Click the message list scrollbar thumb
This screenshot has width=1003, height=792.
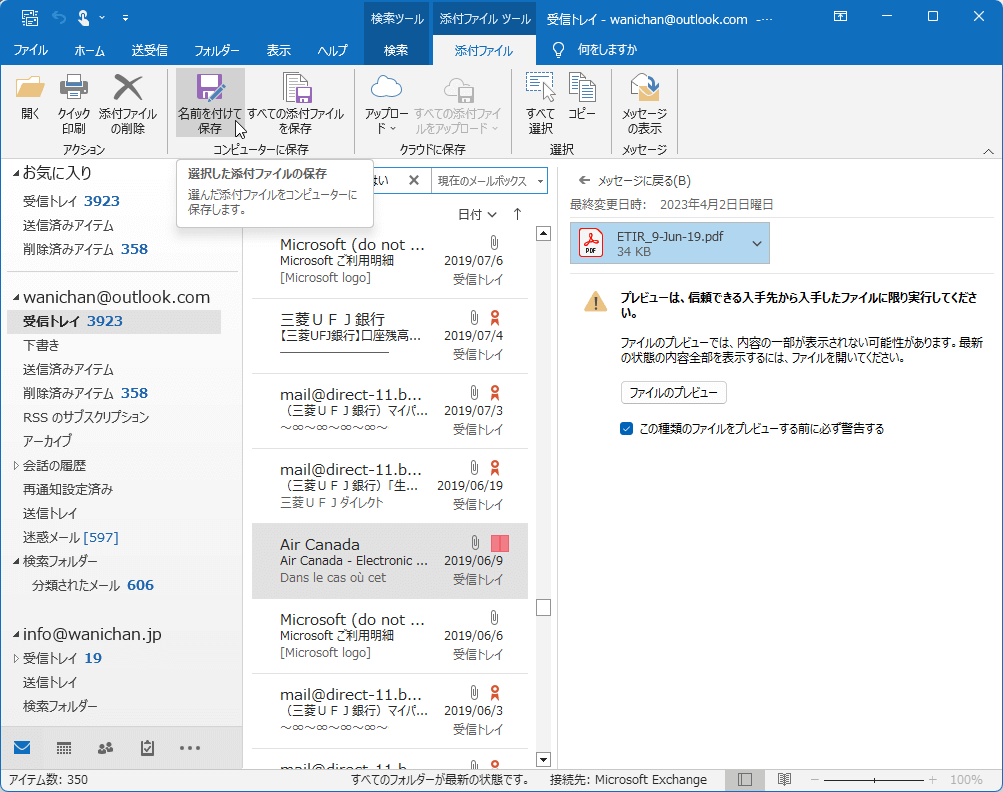[x=543, y=607]
